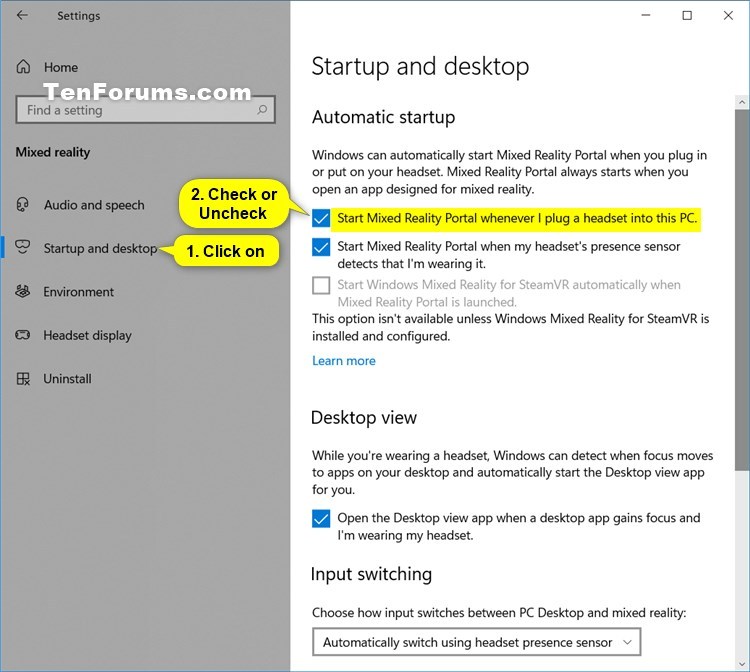The width and height of the screenshot is (750, 672).
Task: Toggle Start Portal when headset plugged in checkbox
Action: (x=321, y=219)
